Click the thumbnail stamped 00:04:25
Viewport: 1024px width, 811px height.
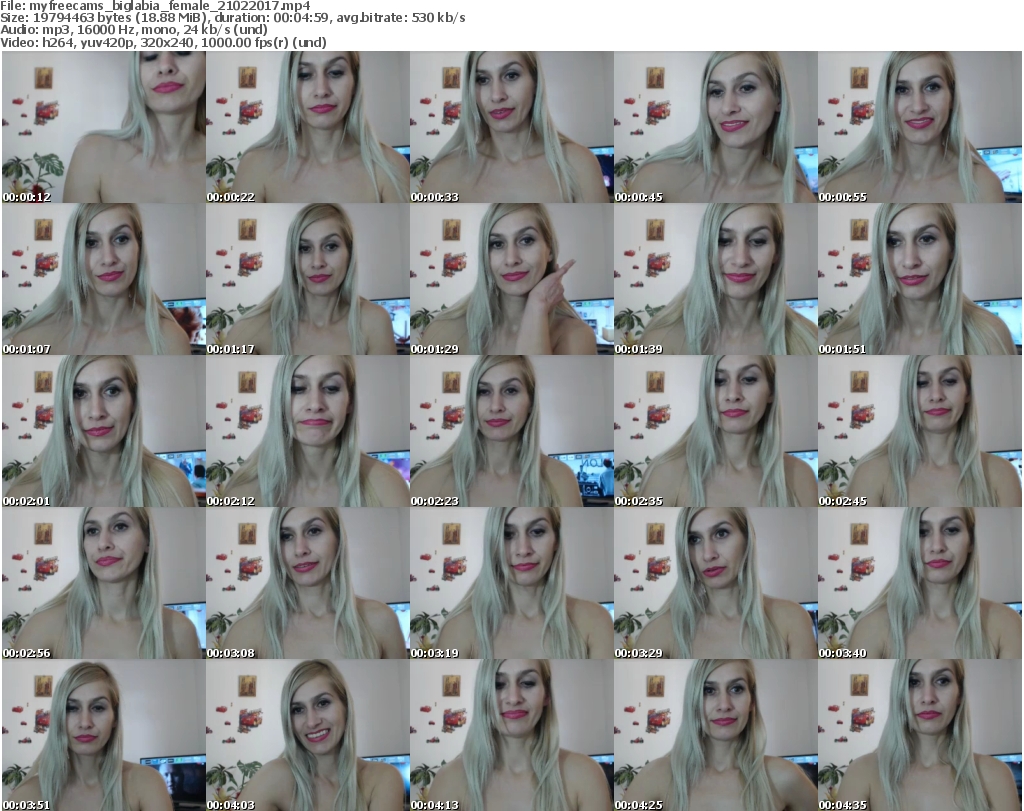(715, 735)
